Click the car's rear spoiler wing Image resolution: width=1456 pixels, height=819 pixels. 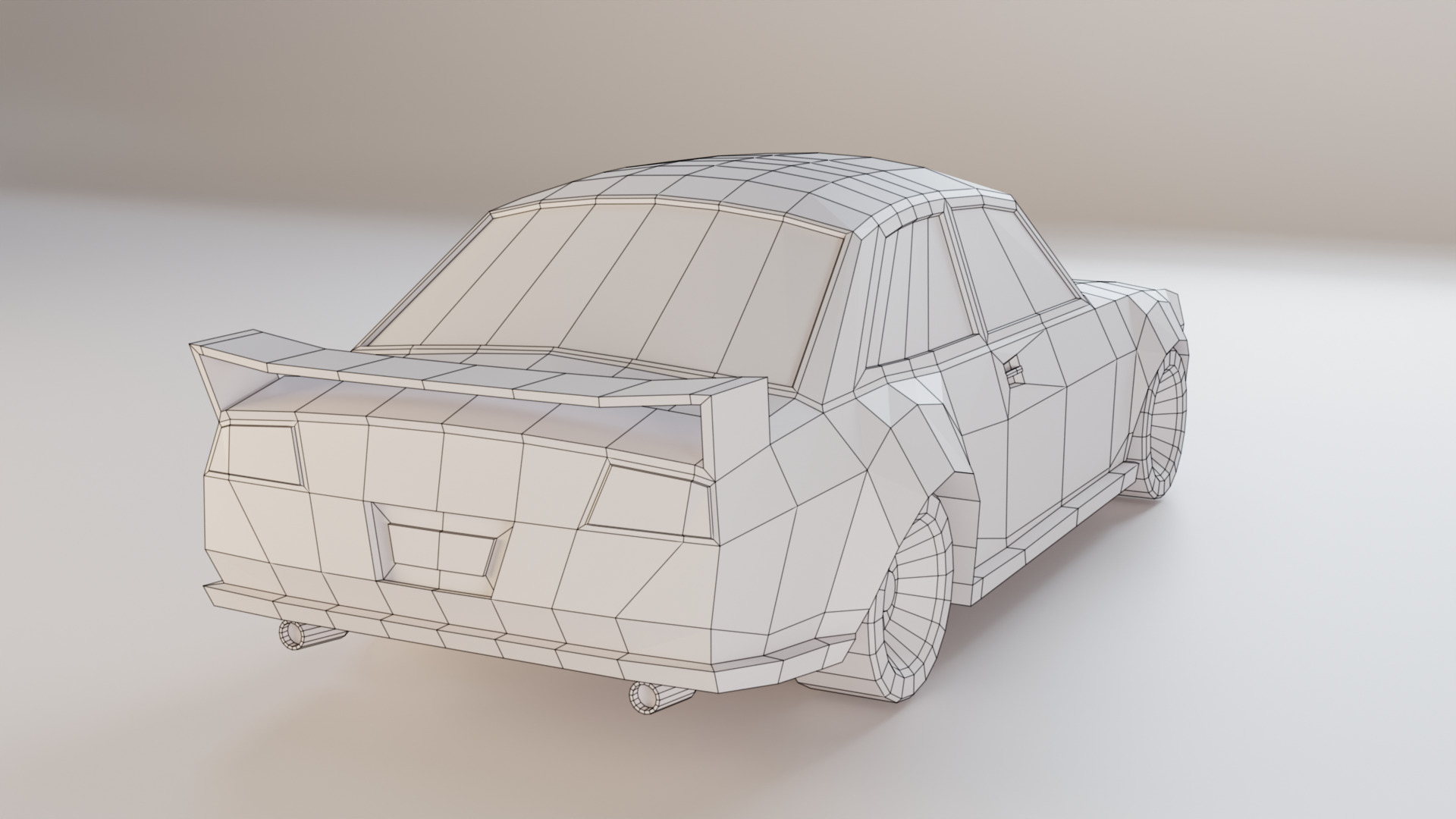(478, 377)
